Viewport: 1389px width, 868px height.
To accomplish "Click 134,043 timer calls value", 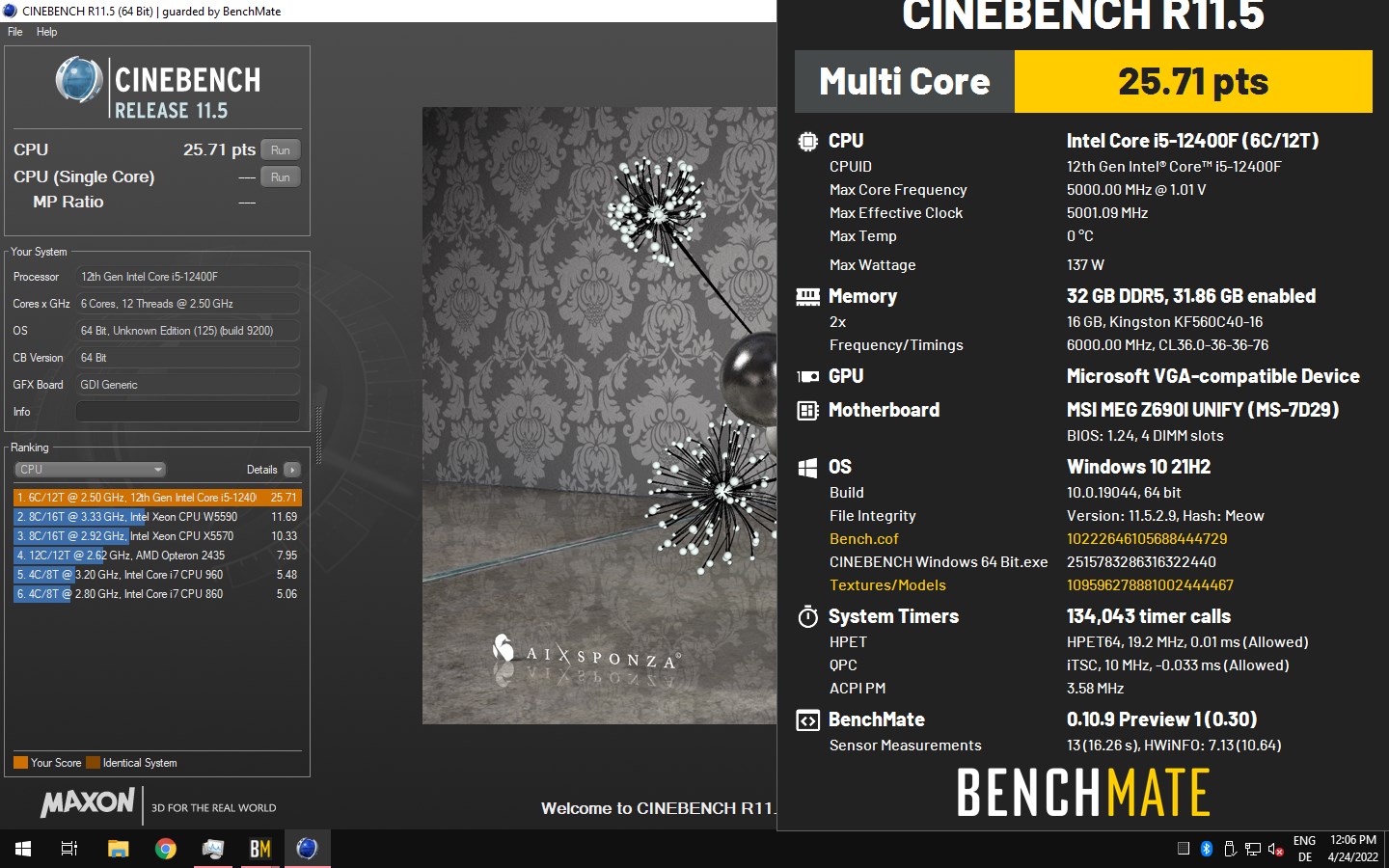I will point(1149,616).
